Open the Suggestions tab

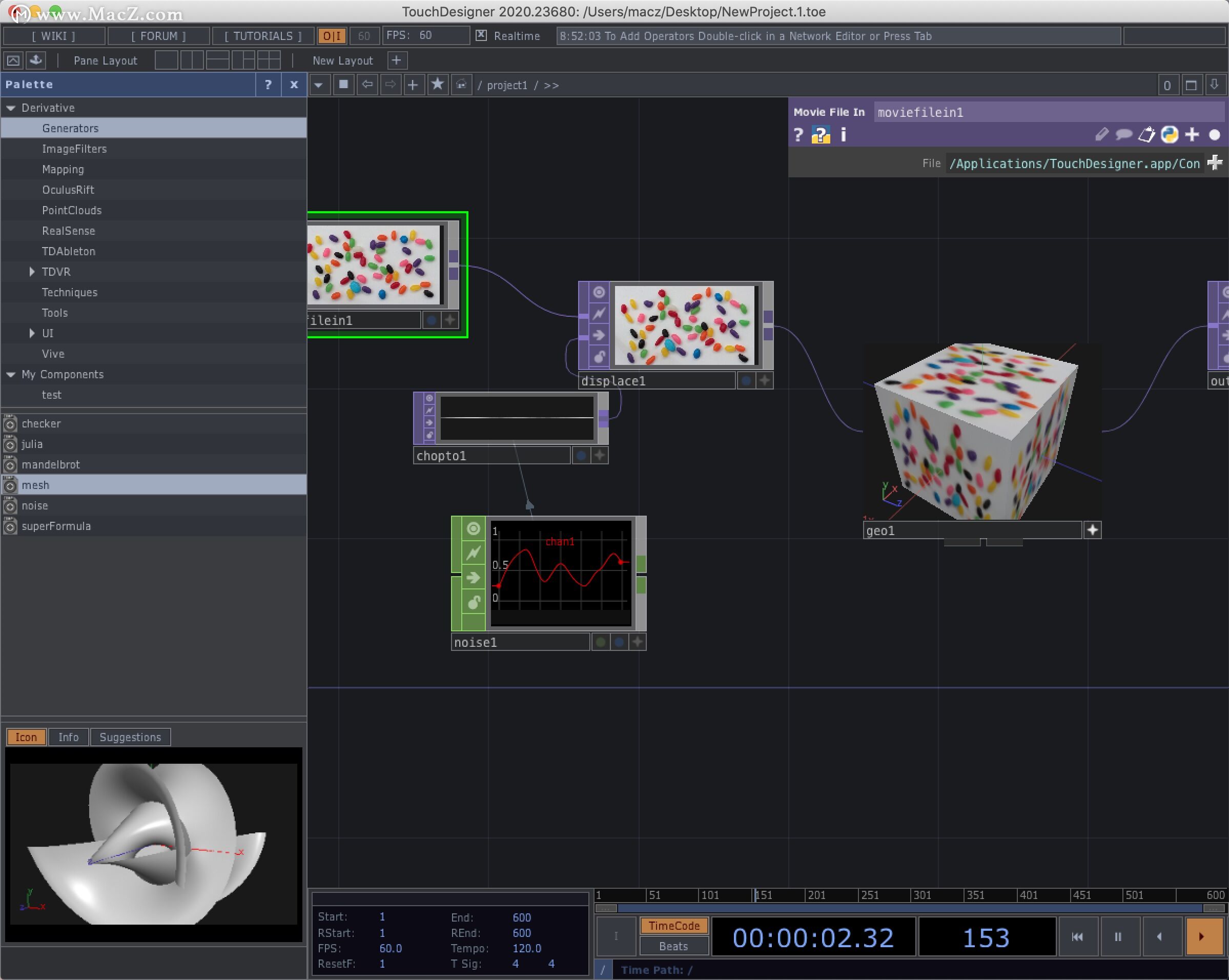[x=130, y=737]
